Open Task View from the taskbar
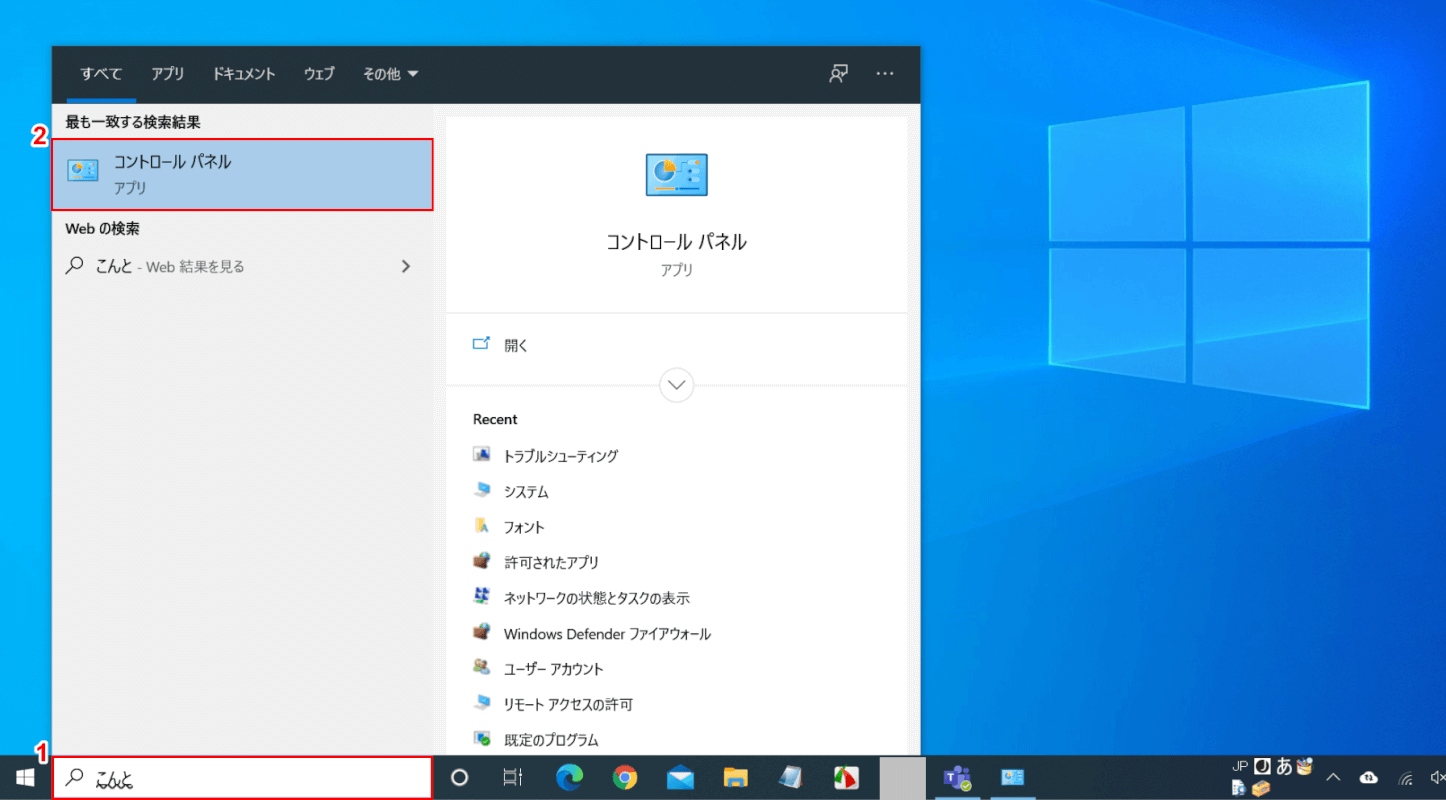Screen dimensions: 1446x800 (513, 777)
